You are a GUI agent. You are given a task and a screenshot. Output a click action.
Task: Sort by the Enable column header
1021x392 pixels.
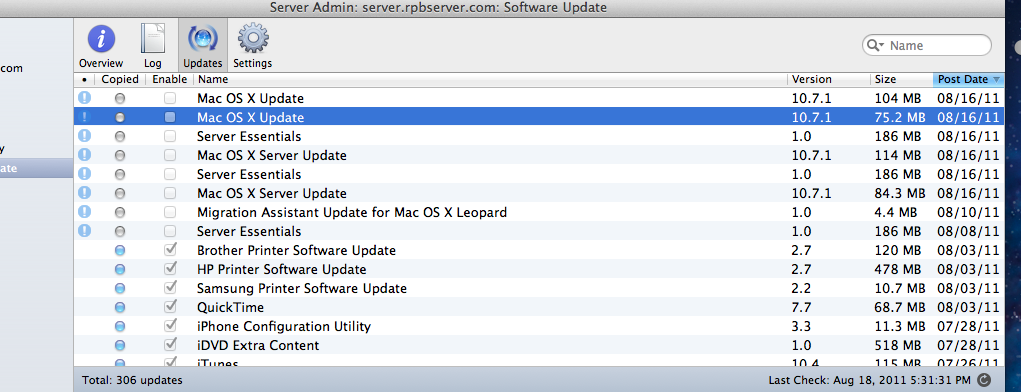[x=169, y=79]
